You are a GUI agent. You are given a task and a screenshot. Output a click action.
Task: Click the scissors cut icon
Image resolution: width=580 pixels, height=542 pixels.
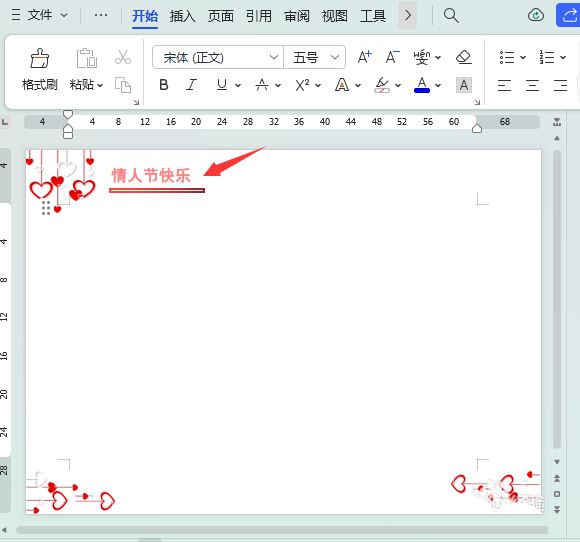(123, 57)
